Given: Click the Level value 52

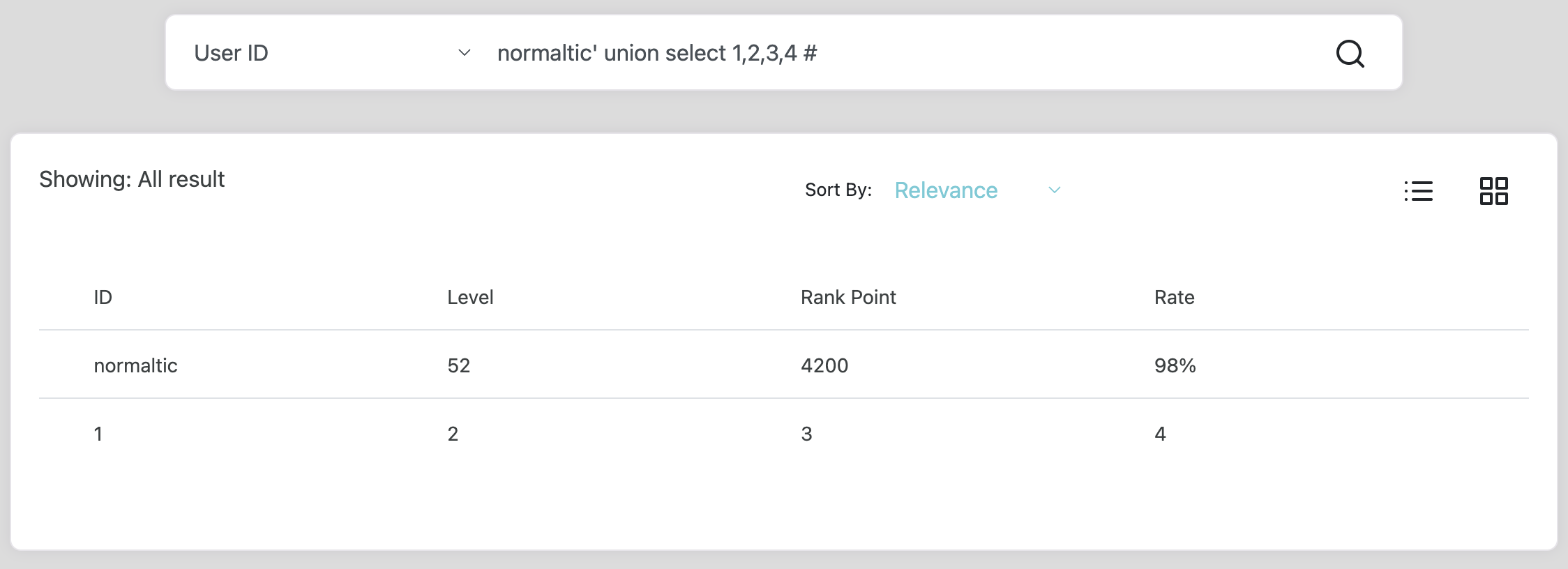Looking at the screenshot, I should (x=459, y=365).
